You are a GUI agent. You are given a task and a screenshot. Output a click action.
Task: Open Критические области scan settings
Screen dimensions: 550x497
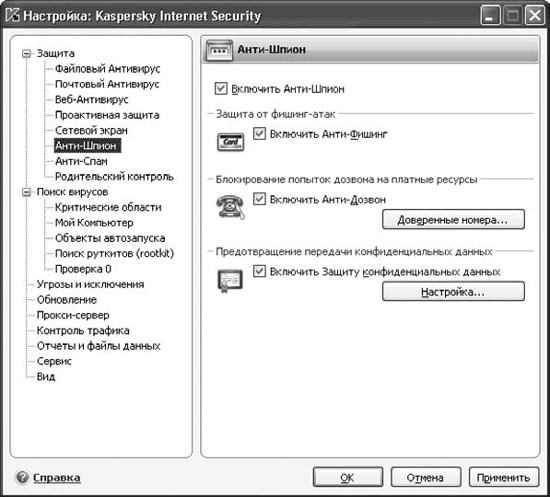coord(108,207)
